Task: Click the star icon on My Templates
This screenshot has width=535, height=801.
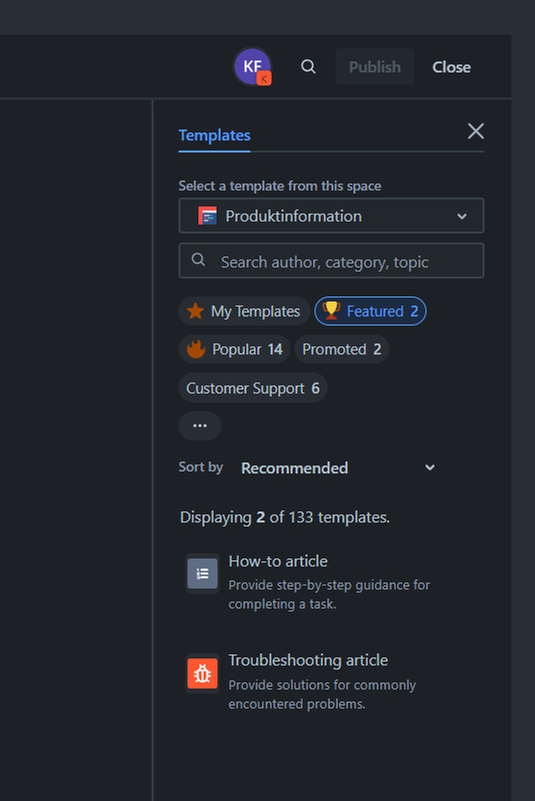Action: click(x=195, y=311)
